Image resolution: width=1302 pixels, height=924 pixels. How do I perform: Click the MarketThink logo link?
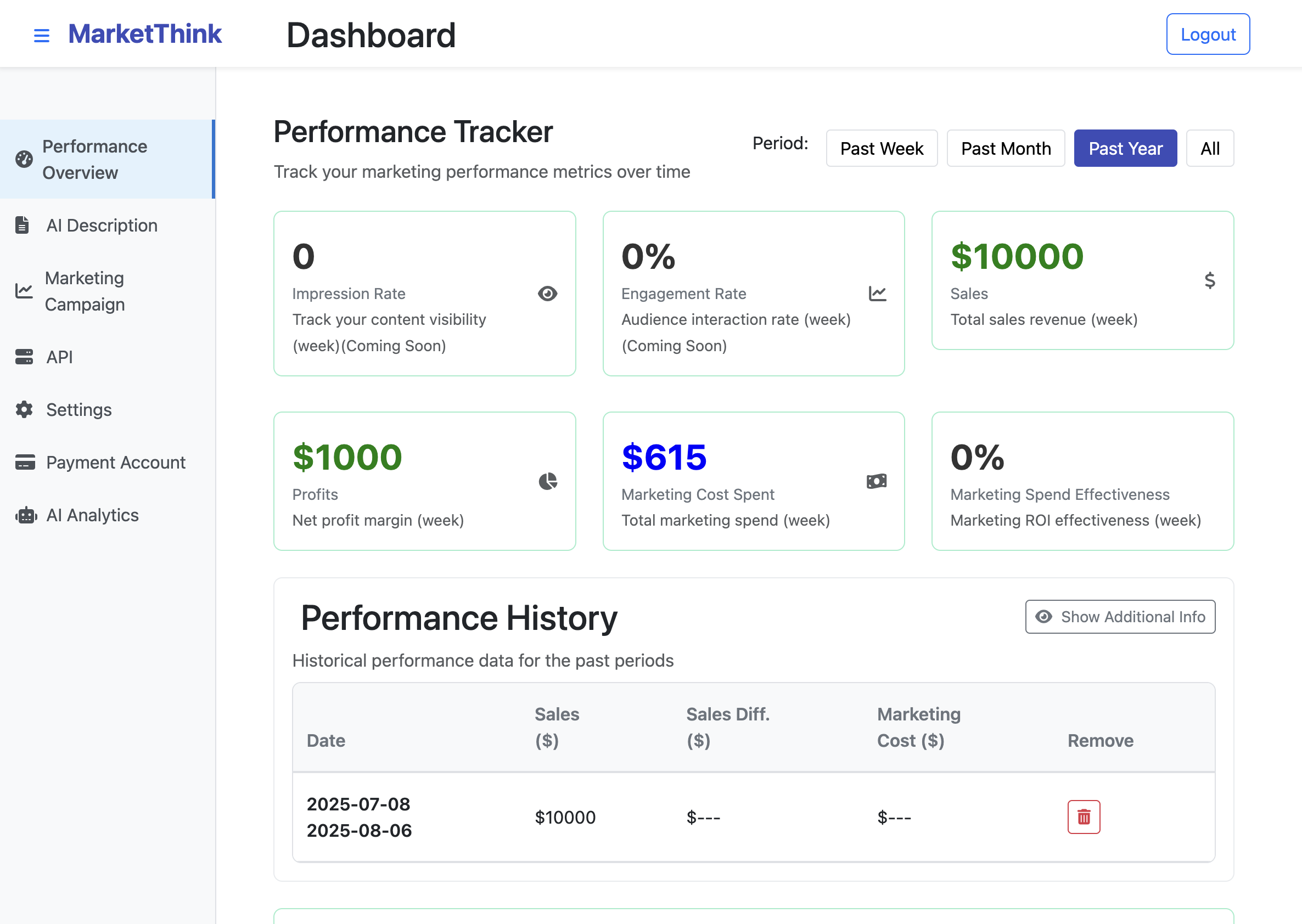[x=145, y=34]
